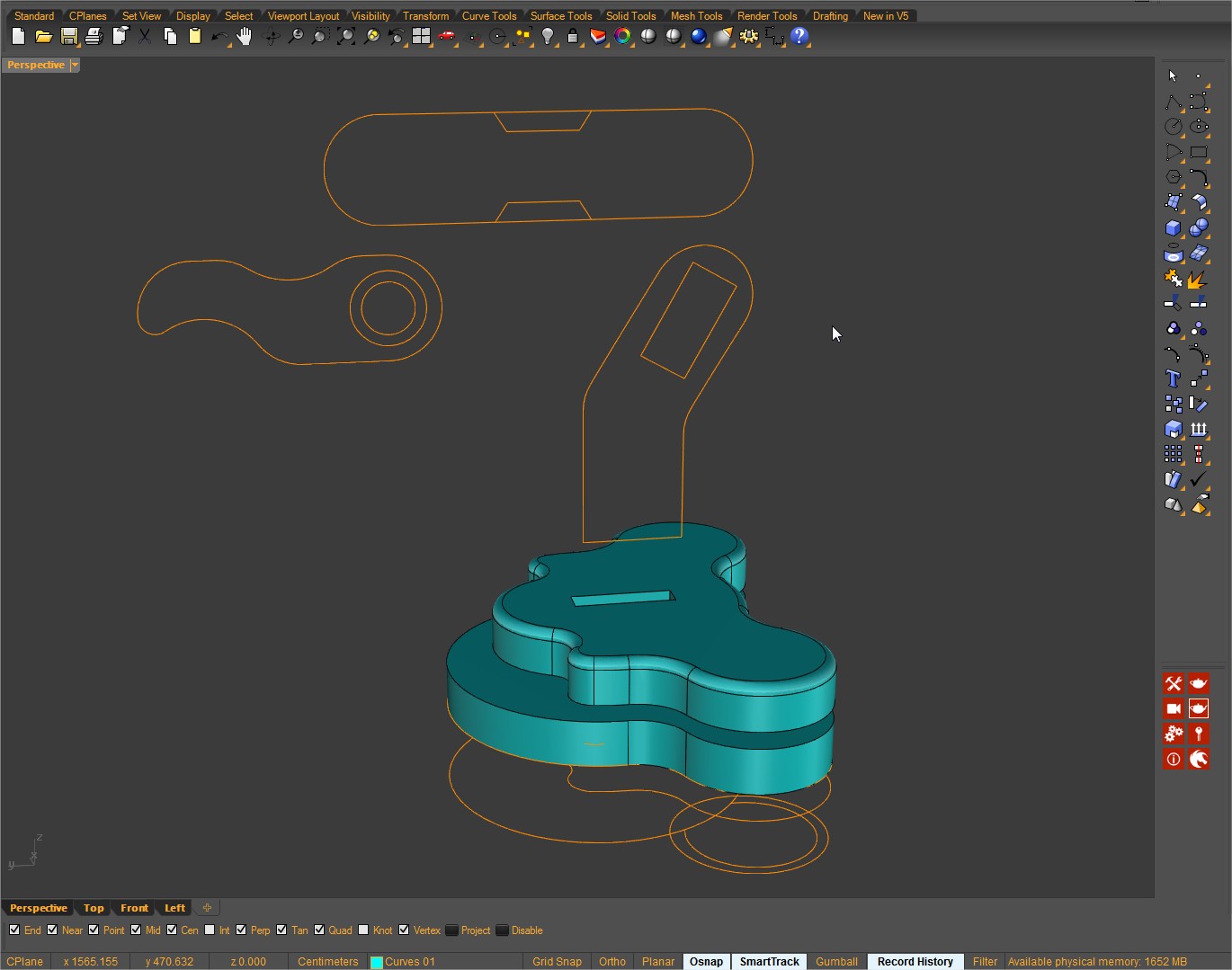Open the Perspective viewport title dropdown
The image size is (1232, 970).
[x=75, y=65]
